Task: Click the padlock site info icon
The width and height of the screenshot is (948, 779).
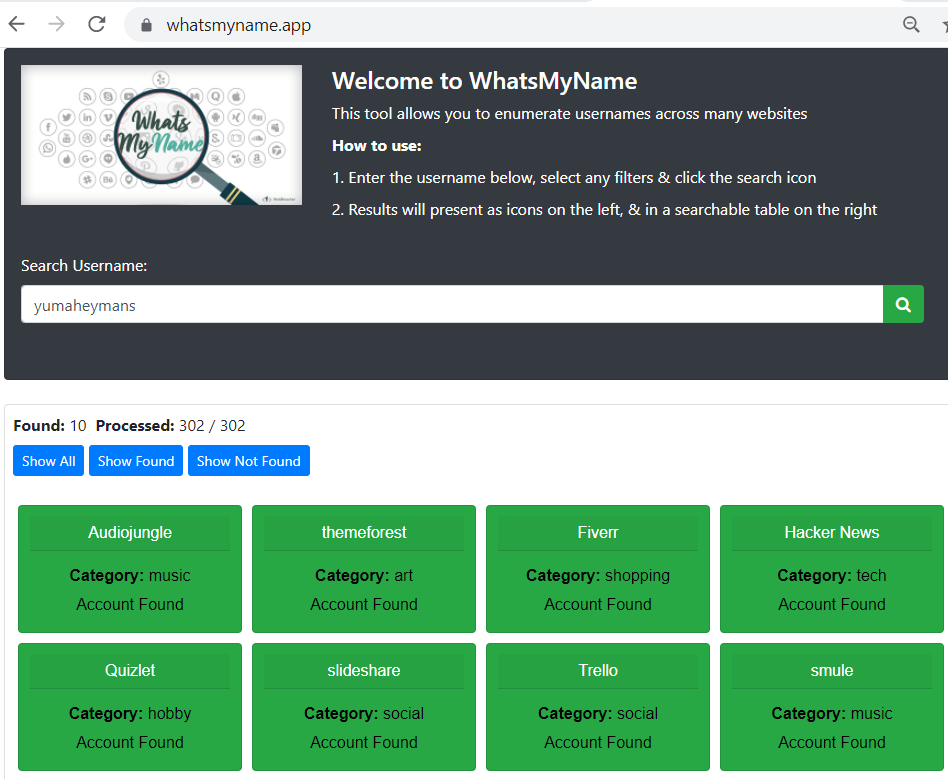Action: (147, 25)
